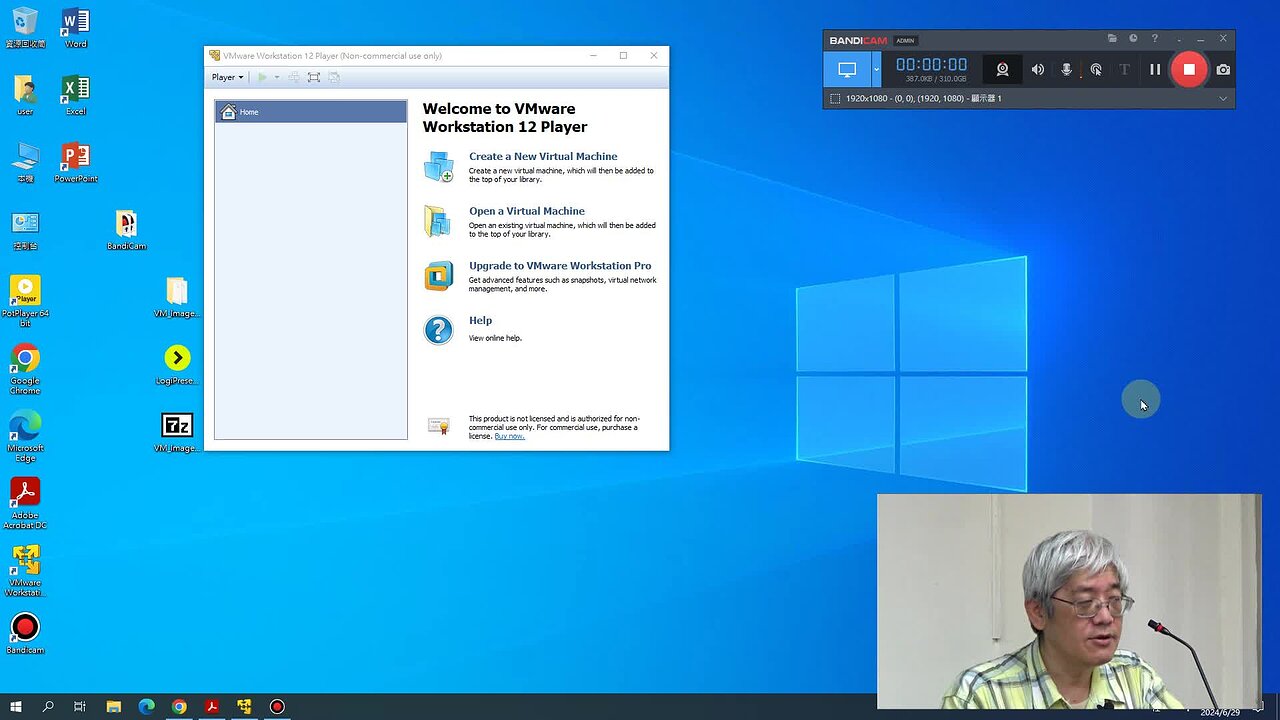This screenshot has width=1280, height=720.
Task: Select the Word desktop shortcut
Action: [x=76, y=28]
